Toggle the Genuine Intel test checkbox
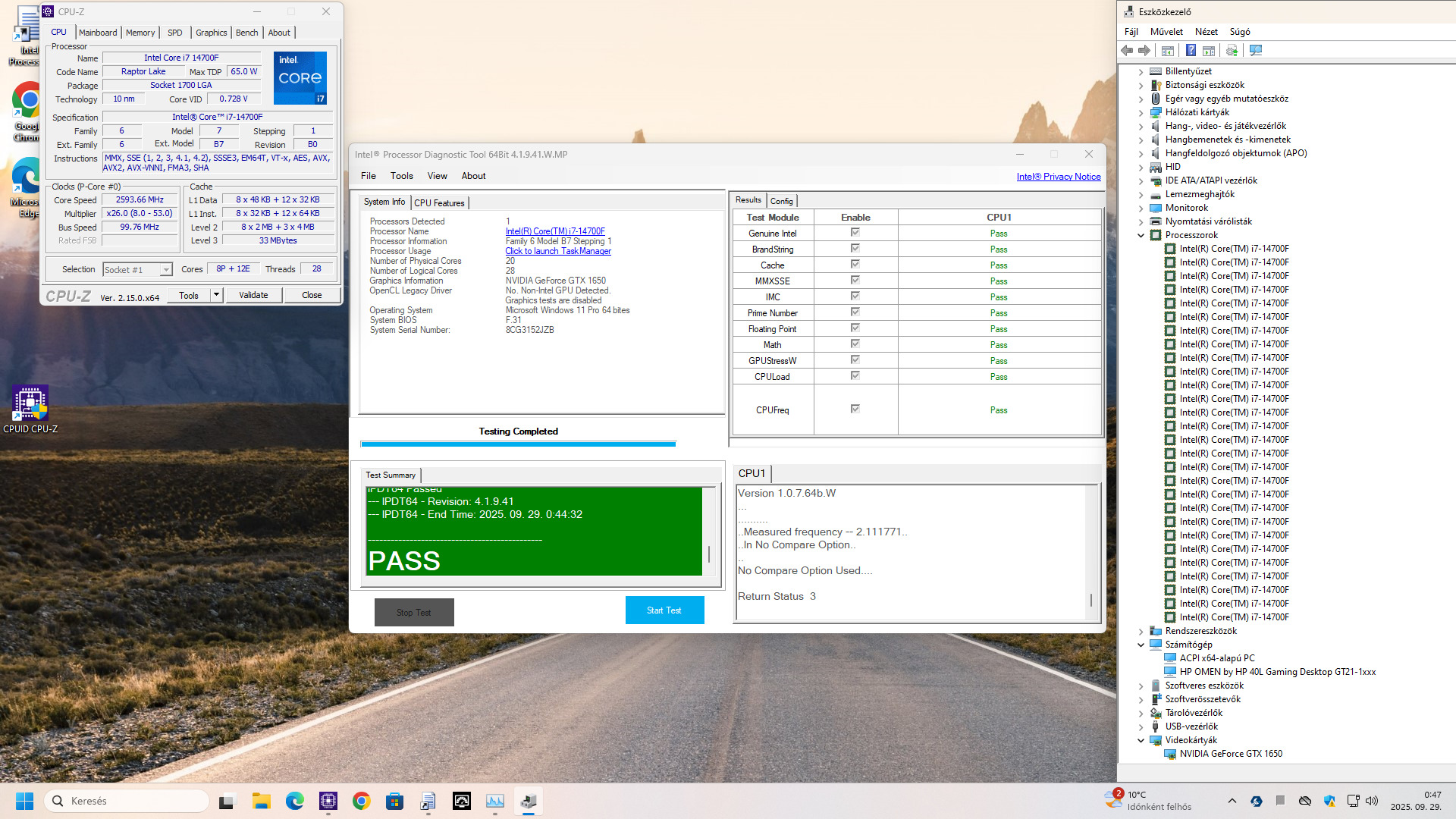The width and height of the screenshot is (1456, 819). click(x=855, y=233)
